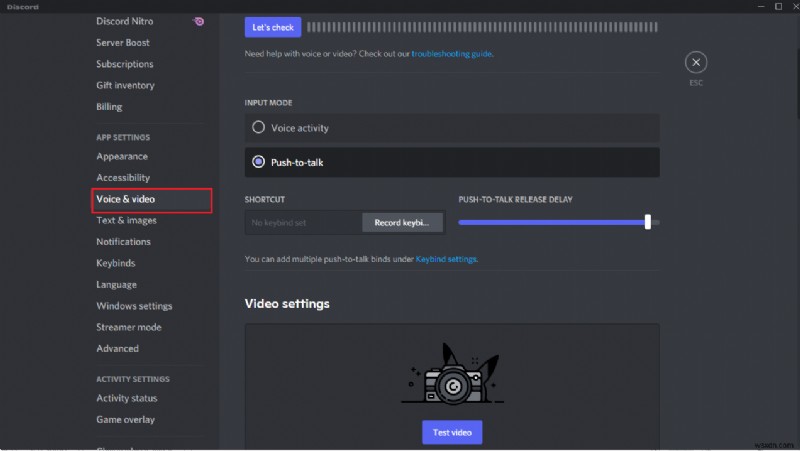Open Accessibility settings
The height and width of the screenshot is (451, 800).
coord(123,178)
